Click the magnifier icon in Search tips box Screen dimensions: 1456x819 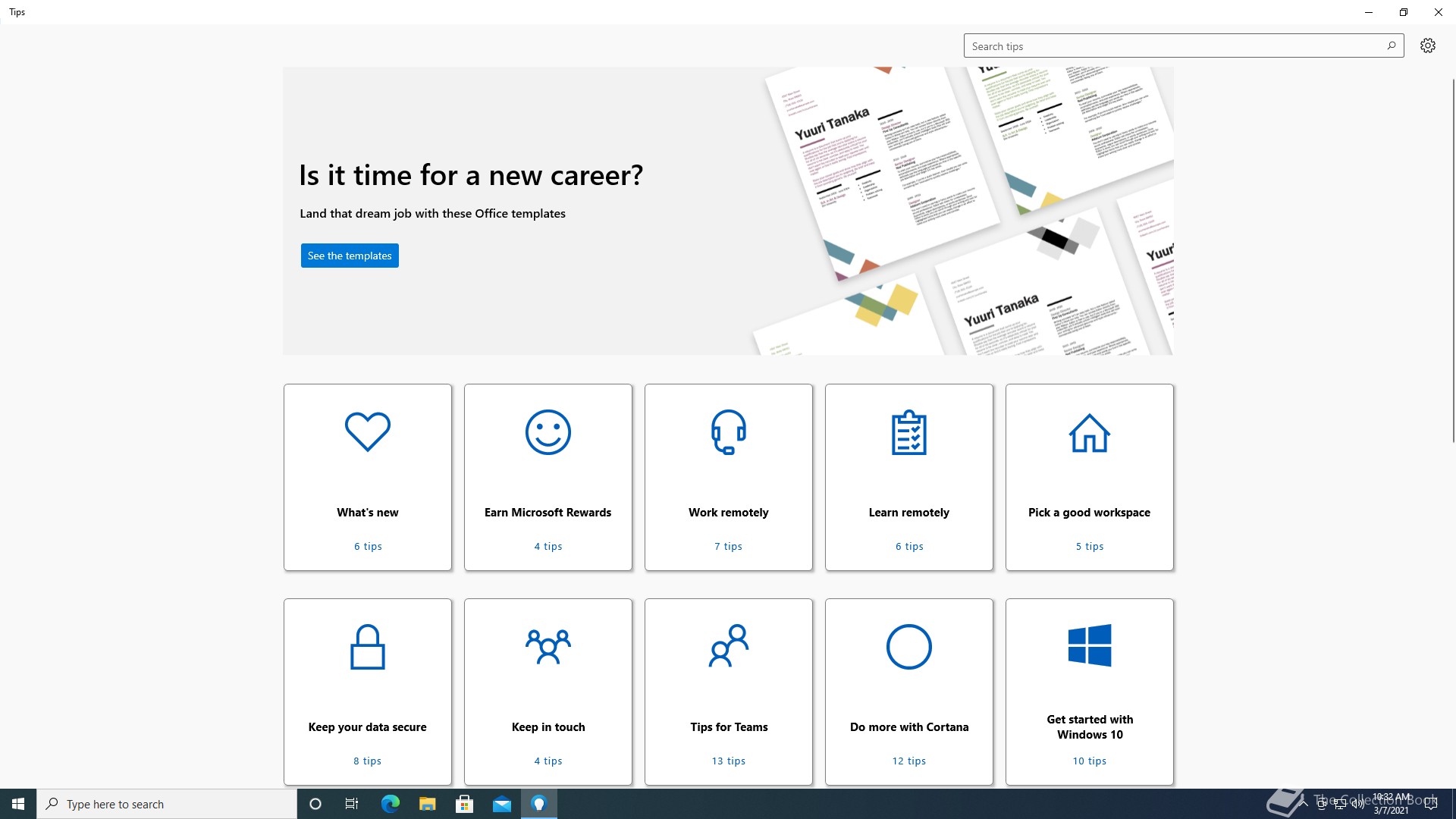(1392, 45)
